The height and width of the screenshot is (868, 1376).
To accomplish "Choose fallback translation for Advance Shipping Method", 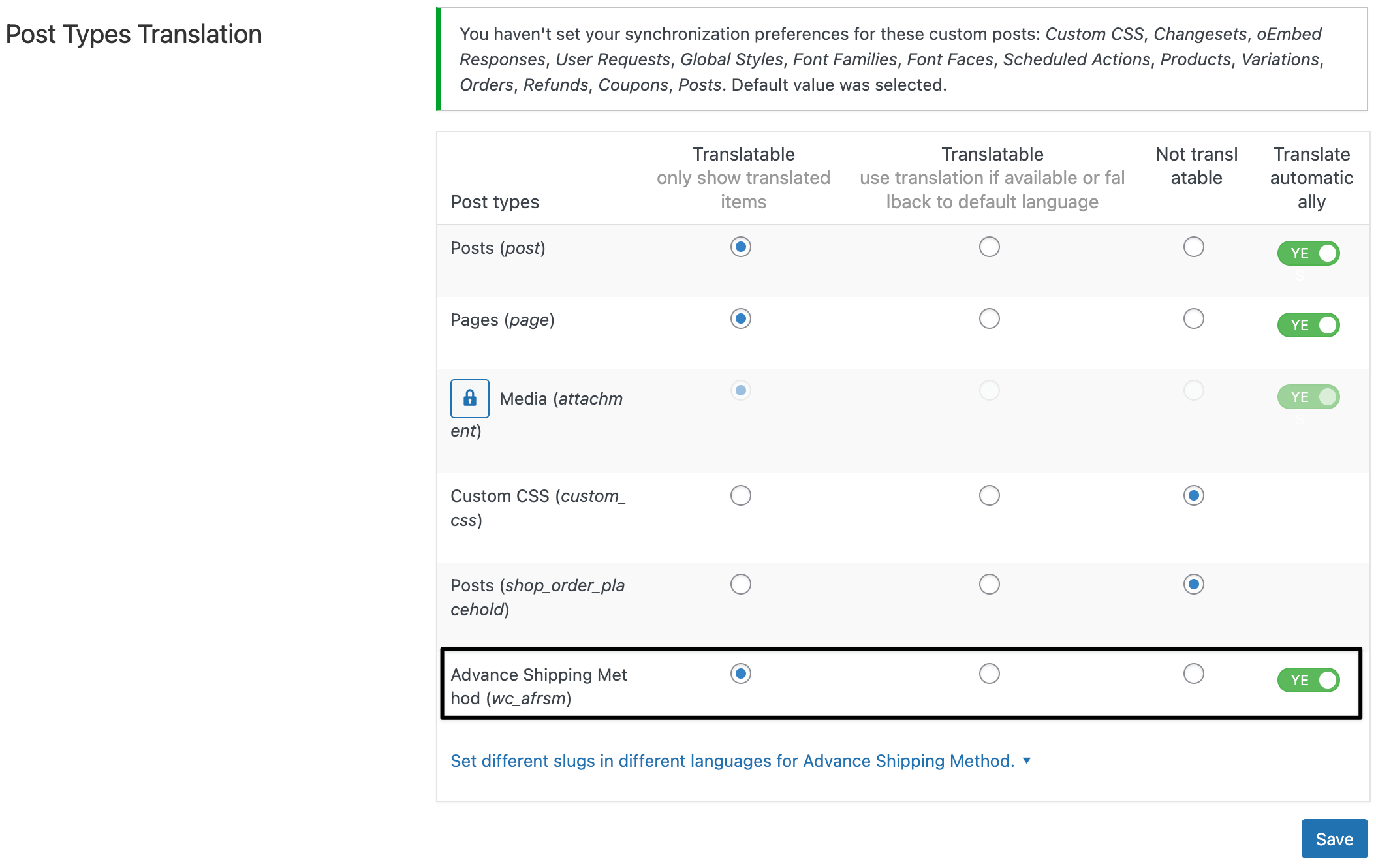I will point(989,674).
